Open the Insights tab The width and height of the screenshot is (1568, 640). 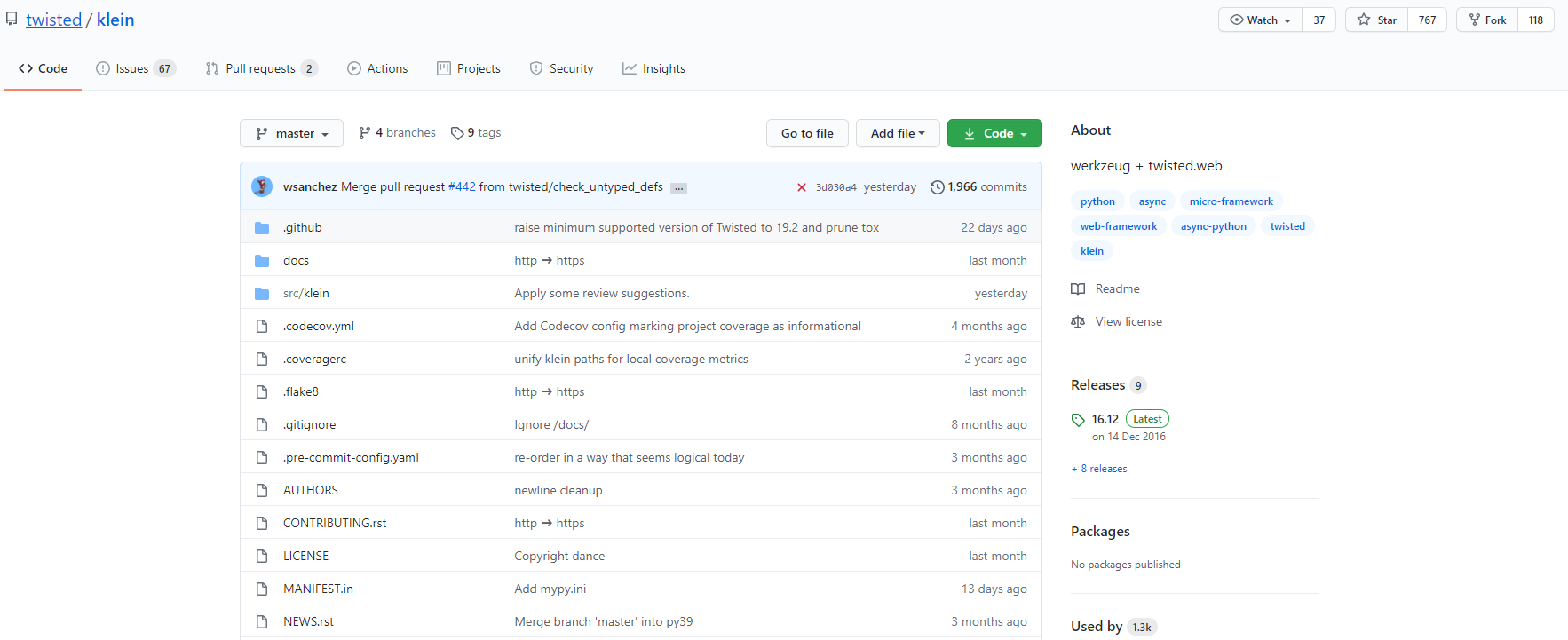tap(653, 68)
